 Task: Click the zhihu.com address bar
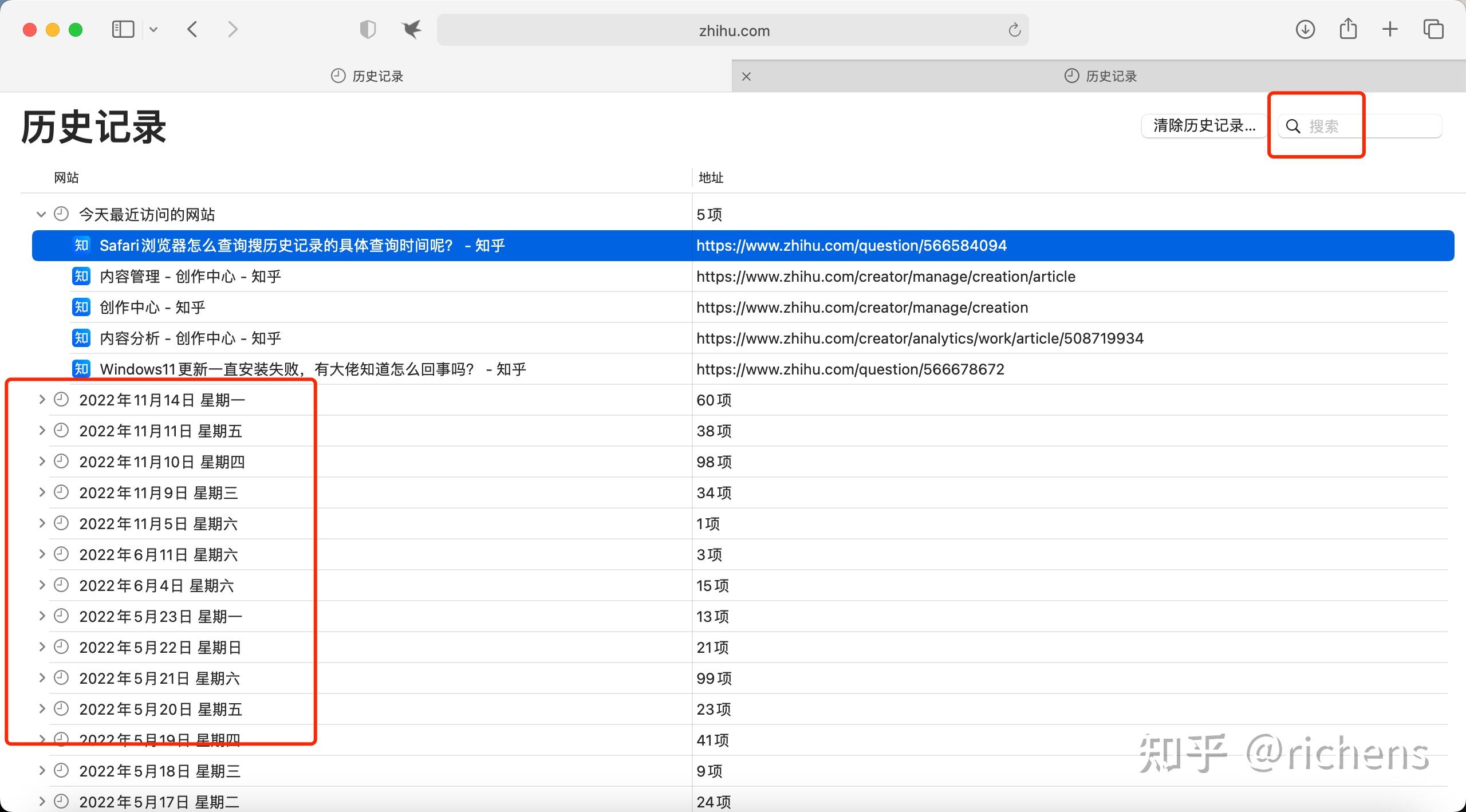733,30
